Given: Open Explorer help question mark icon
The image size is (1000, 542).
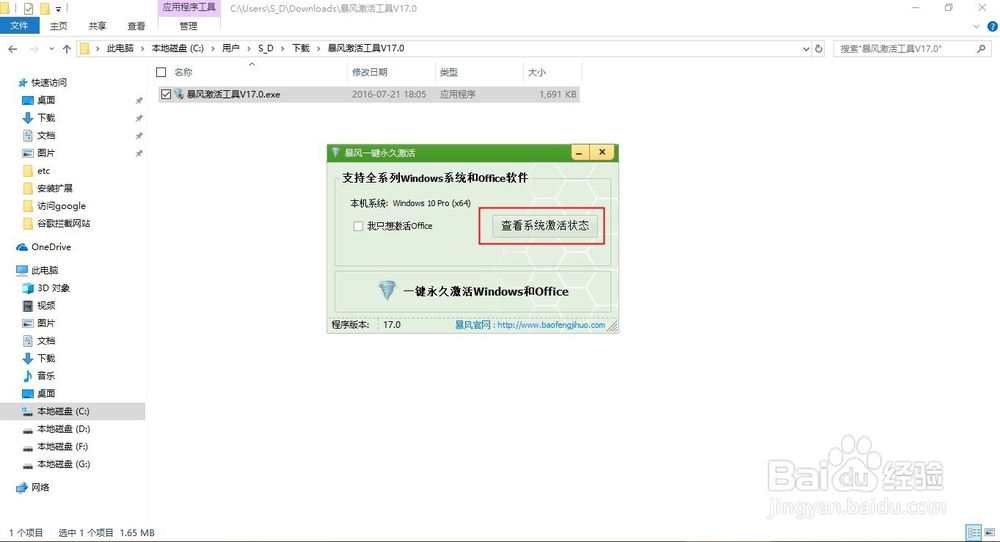Looking at the screenshot, I should tap(992, 26).
